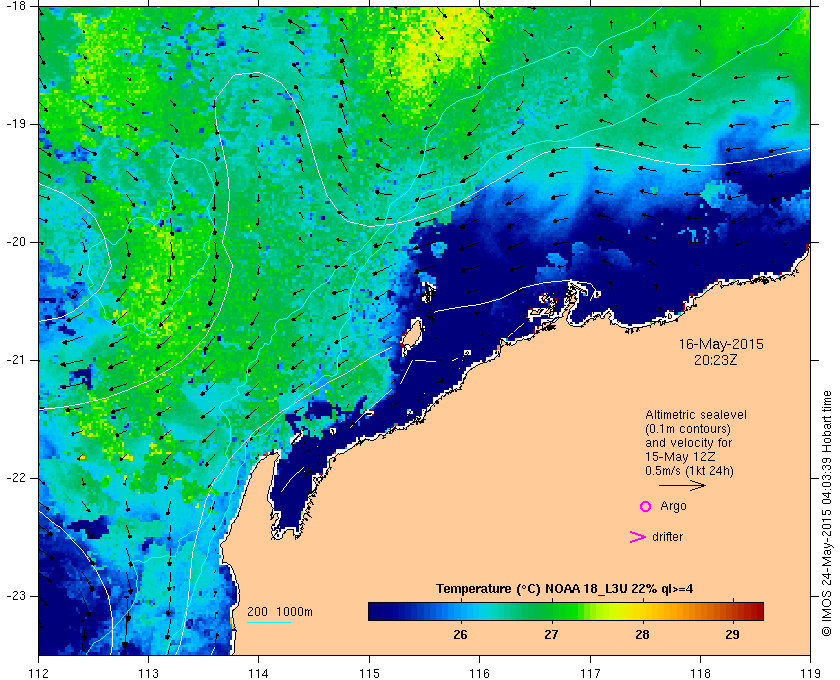Image resolution: width=840 pixels, height=680 pixels.
Task: Click the 'Altimetric sealevel' legend text
Action: pyautogui.click(x=696, y=415)
